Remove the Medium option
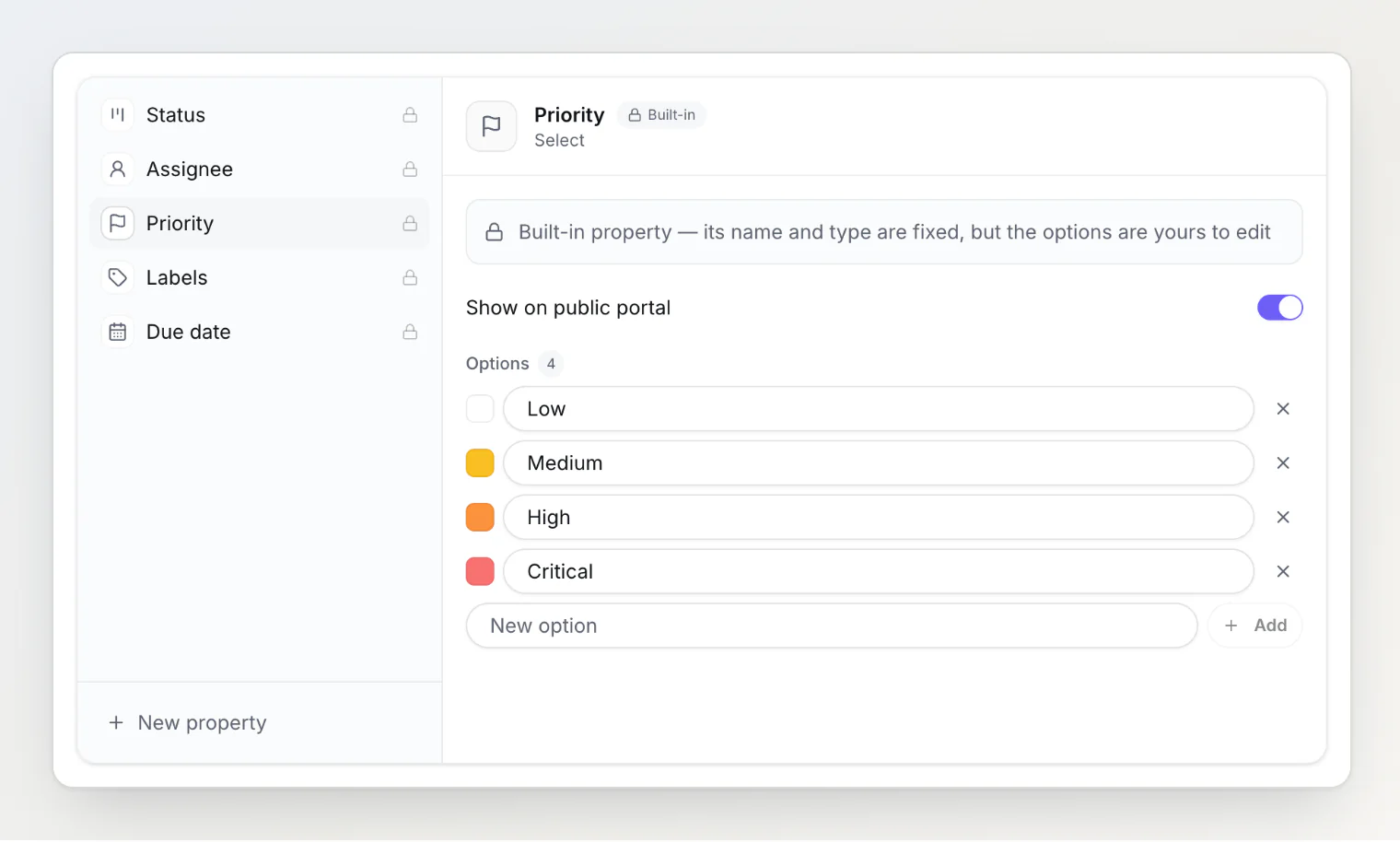This screenshot has width=1400, height=842. coord(1283,463)
